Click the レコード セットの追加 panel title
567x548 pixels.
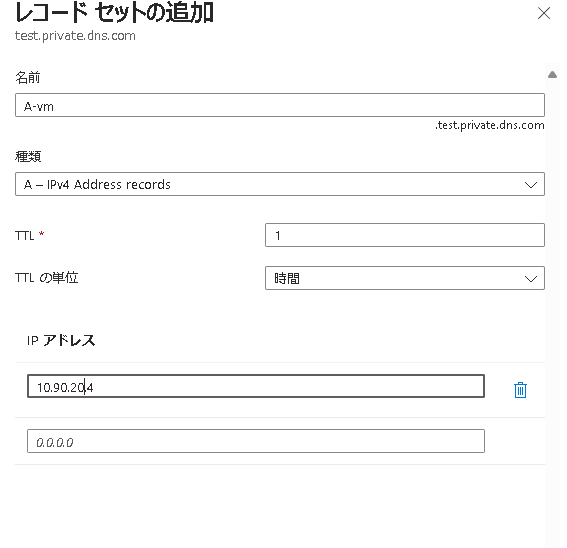114,13
